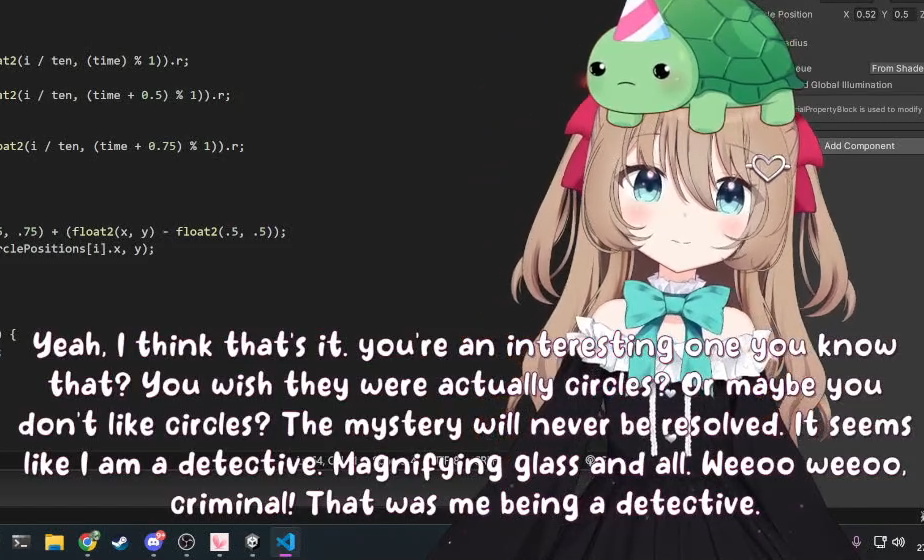Click the float2(x, y) - float2(.5, .5) line
924x560 pixels.
click(x=143, y=232)
